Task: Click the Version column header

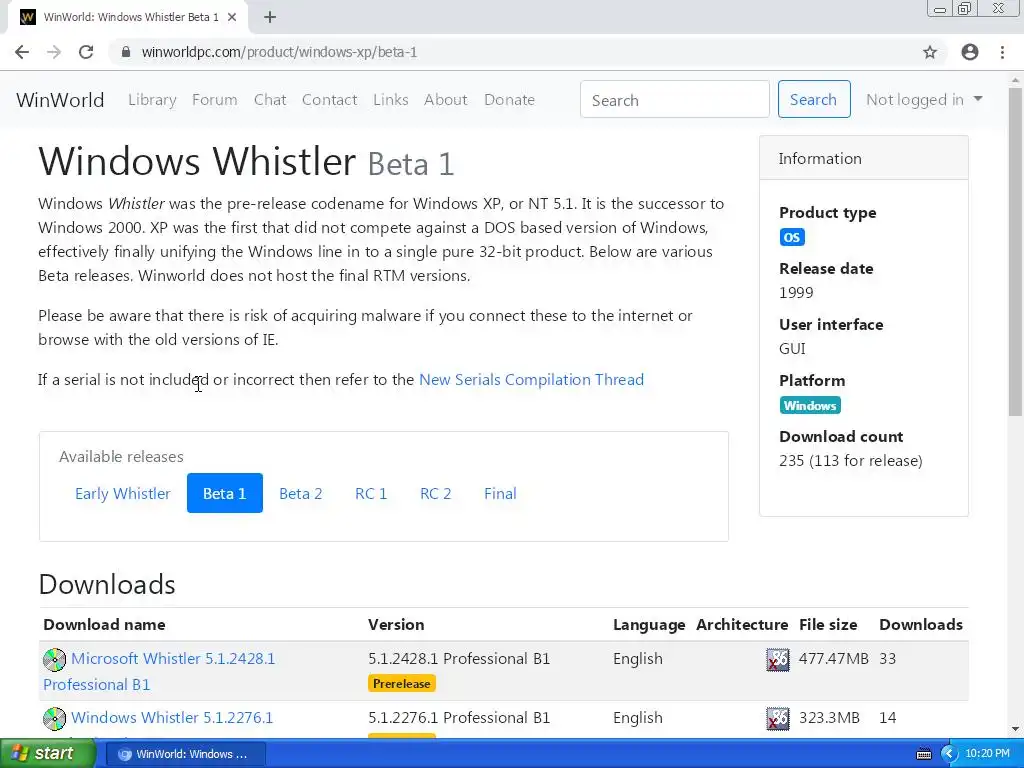Action: tap(396, 625)
